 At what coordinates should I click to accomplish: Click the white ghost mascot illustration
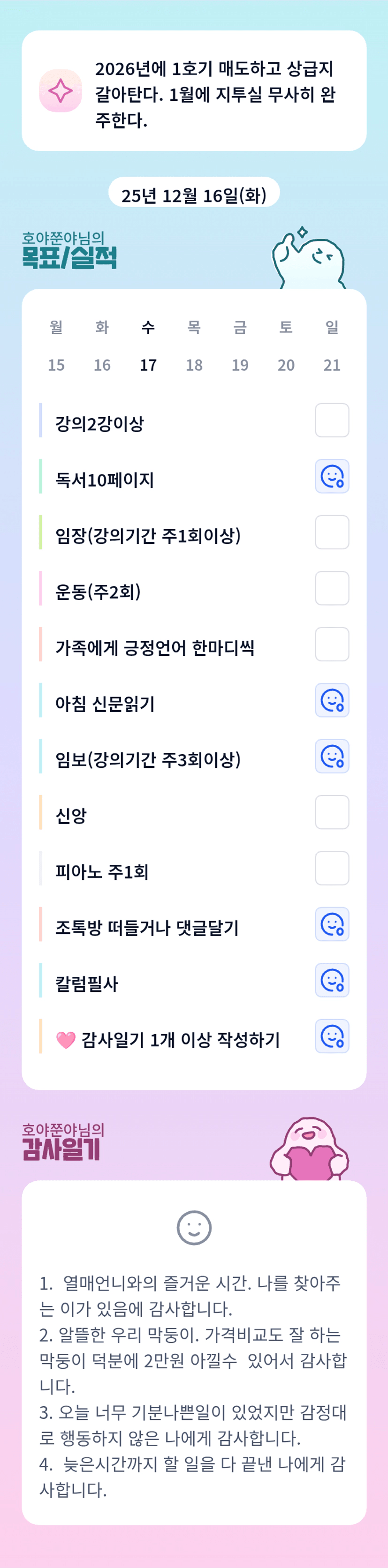[310, 259]
